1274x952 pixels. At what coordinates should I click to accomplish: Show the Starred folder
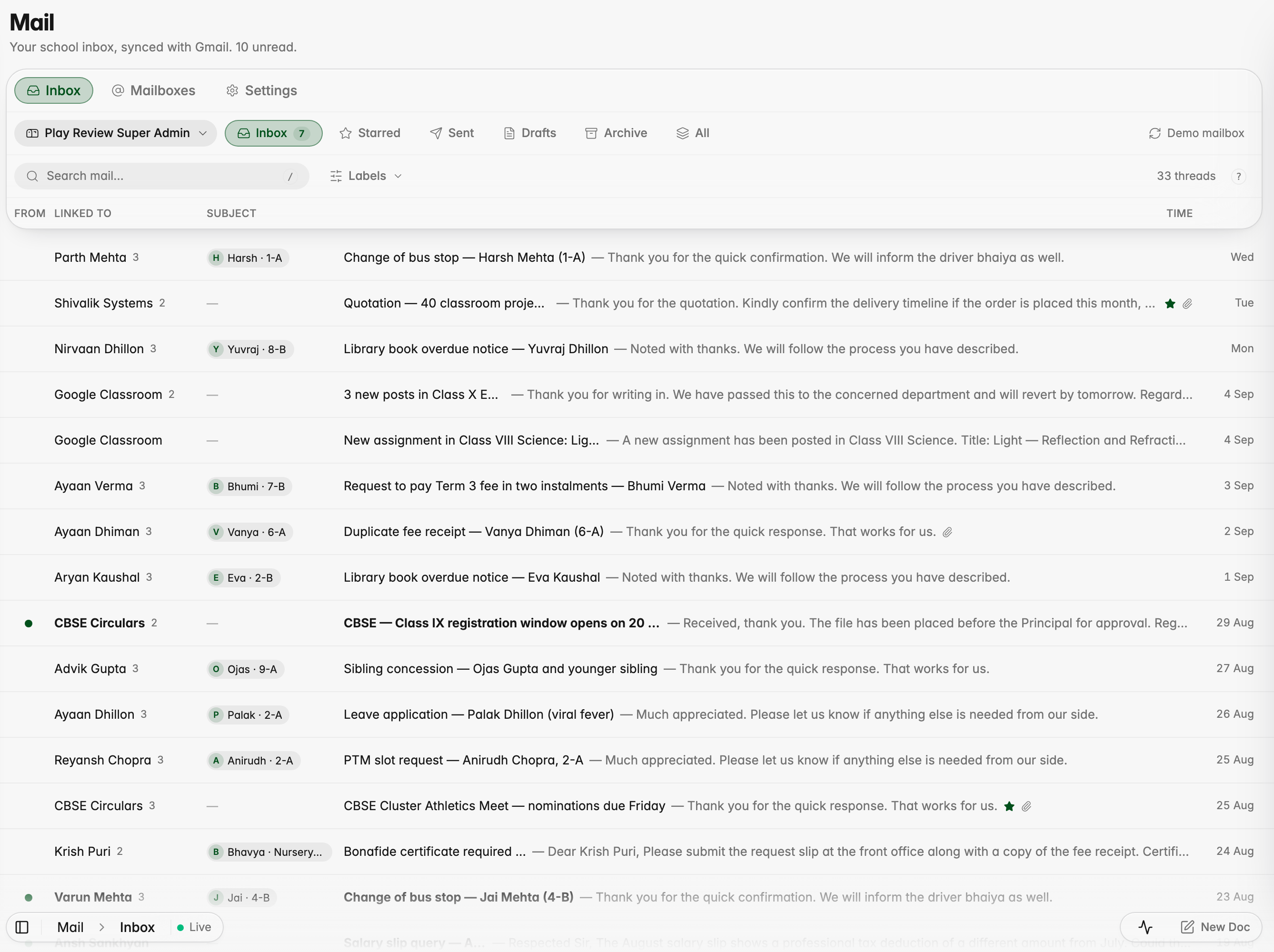pos(370,133)
